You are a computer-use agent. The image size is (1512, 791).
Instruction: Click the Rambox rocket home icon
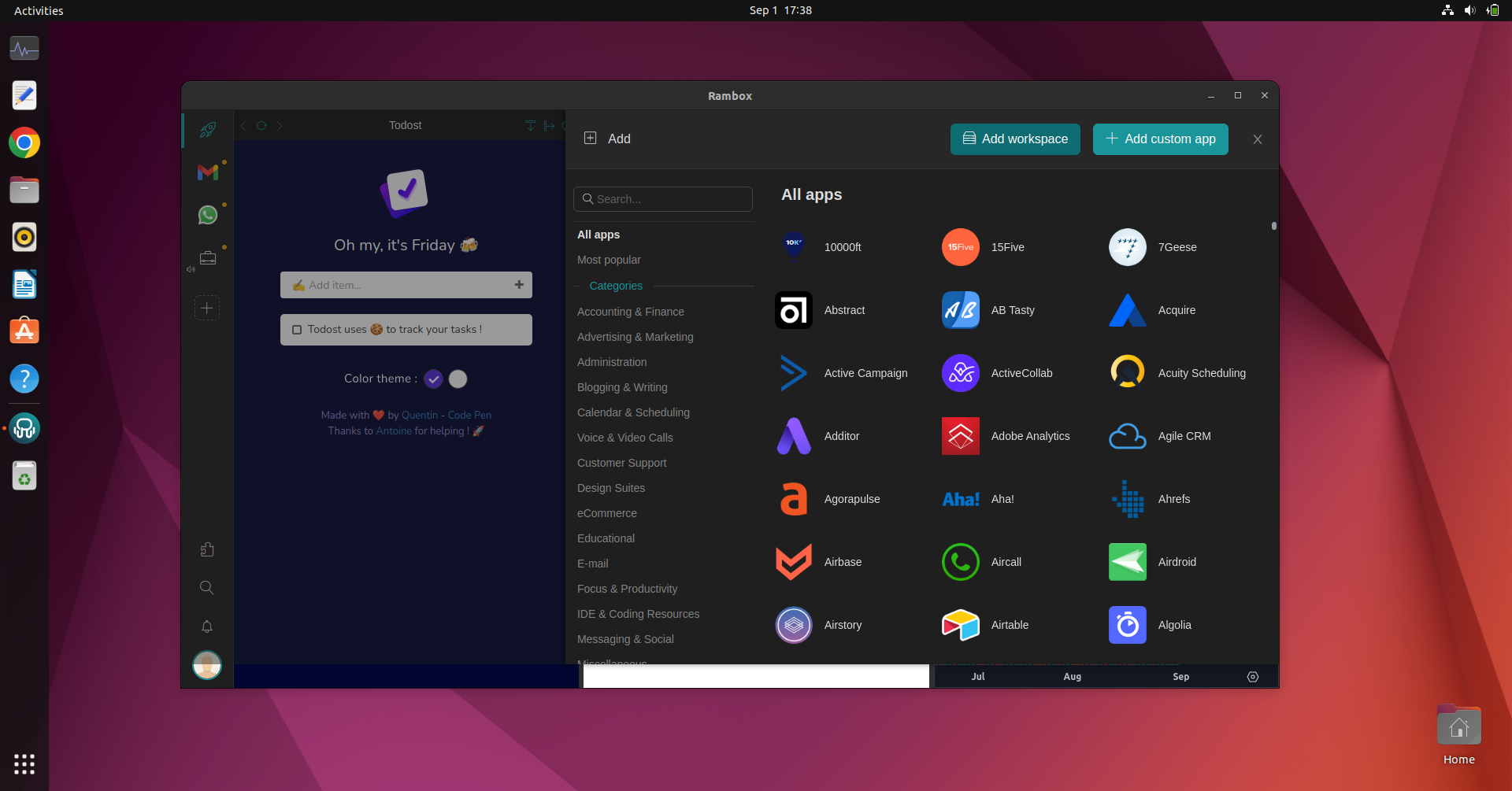207,130
